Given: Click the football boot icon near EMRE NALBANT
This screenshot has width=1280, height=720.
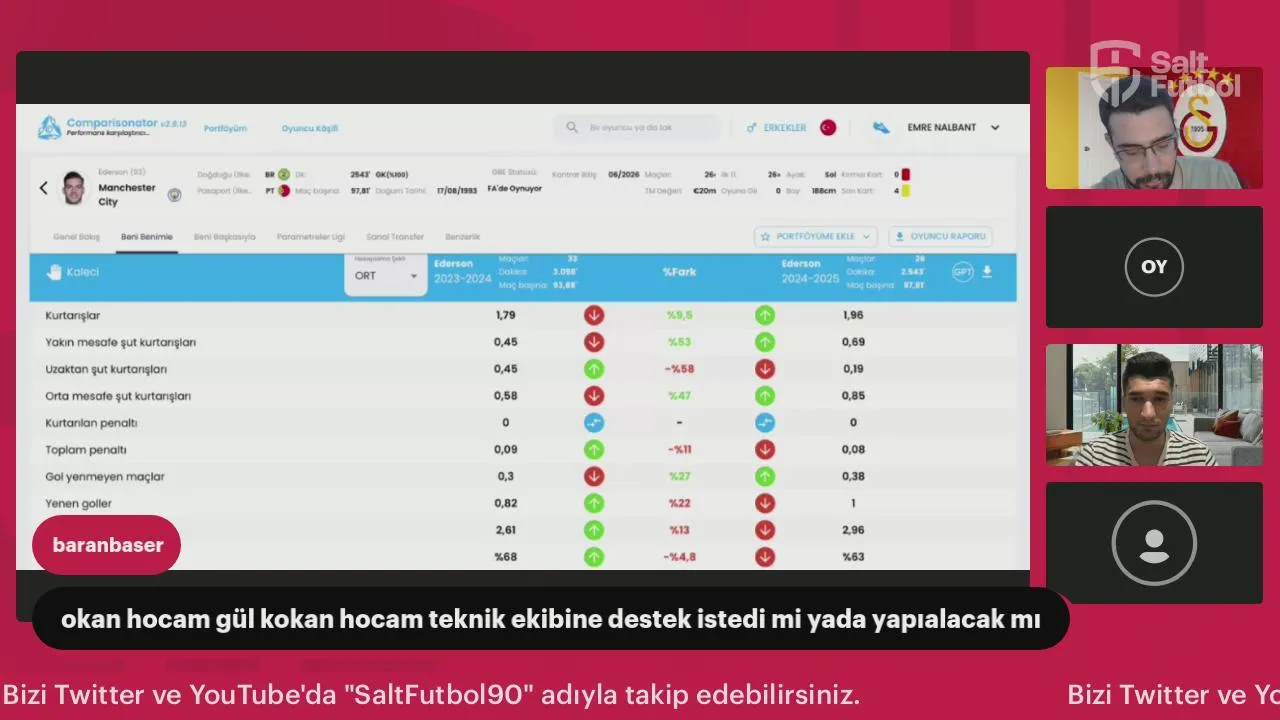Looking at the screenshot, I should pos(881,128).
